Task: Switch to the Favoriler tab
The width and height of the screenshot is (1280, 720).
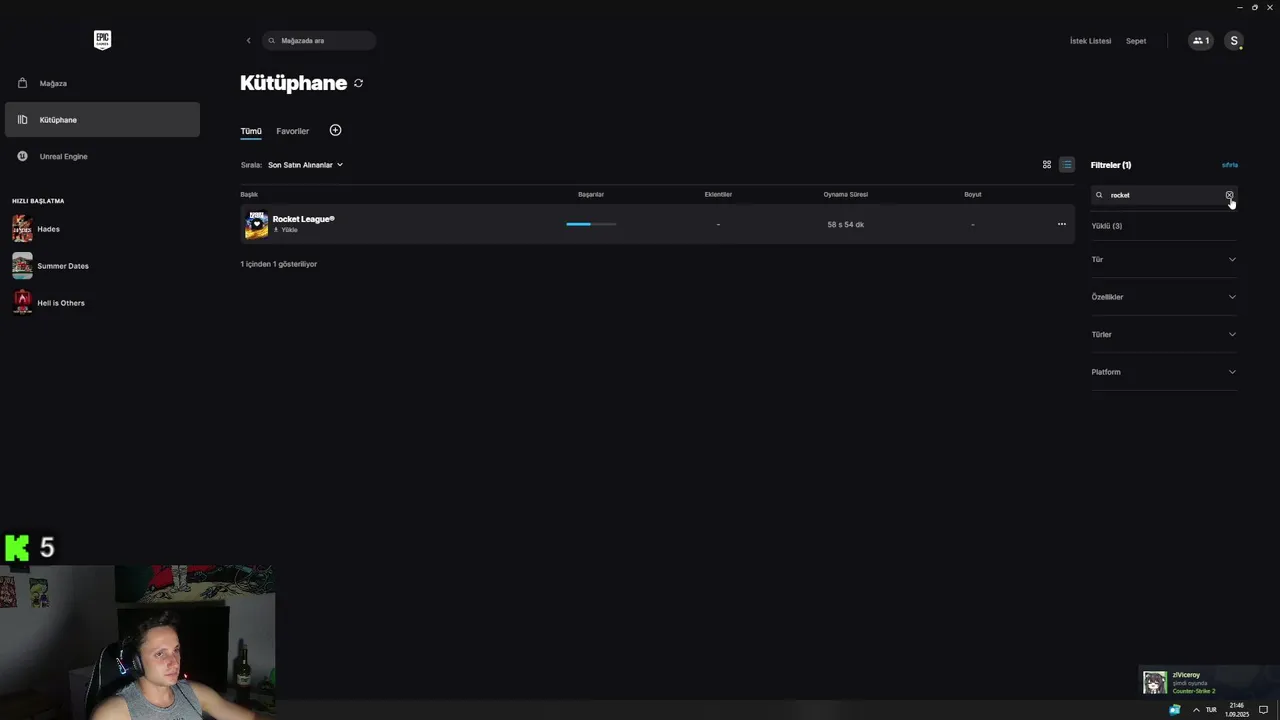Action: [293, 131]
